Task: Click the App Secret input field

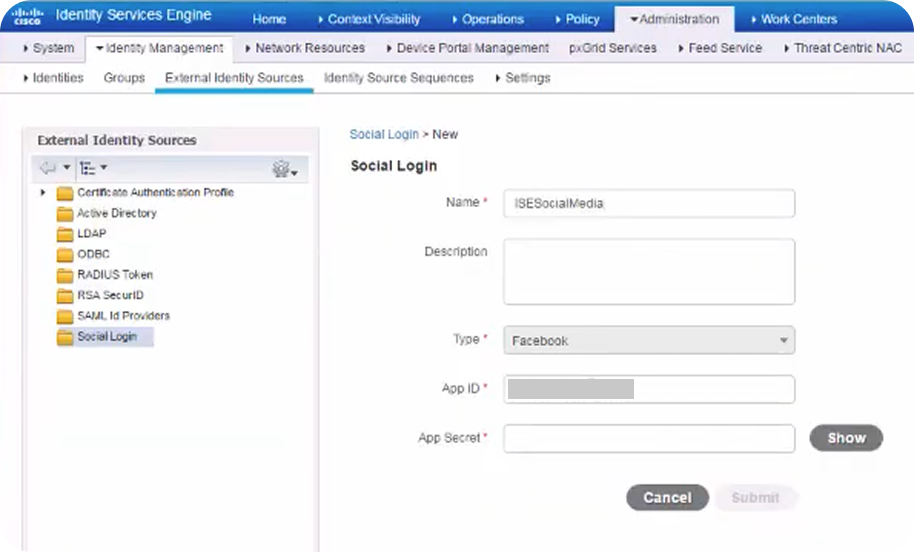Action: tap(649, 438)
